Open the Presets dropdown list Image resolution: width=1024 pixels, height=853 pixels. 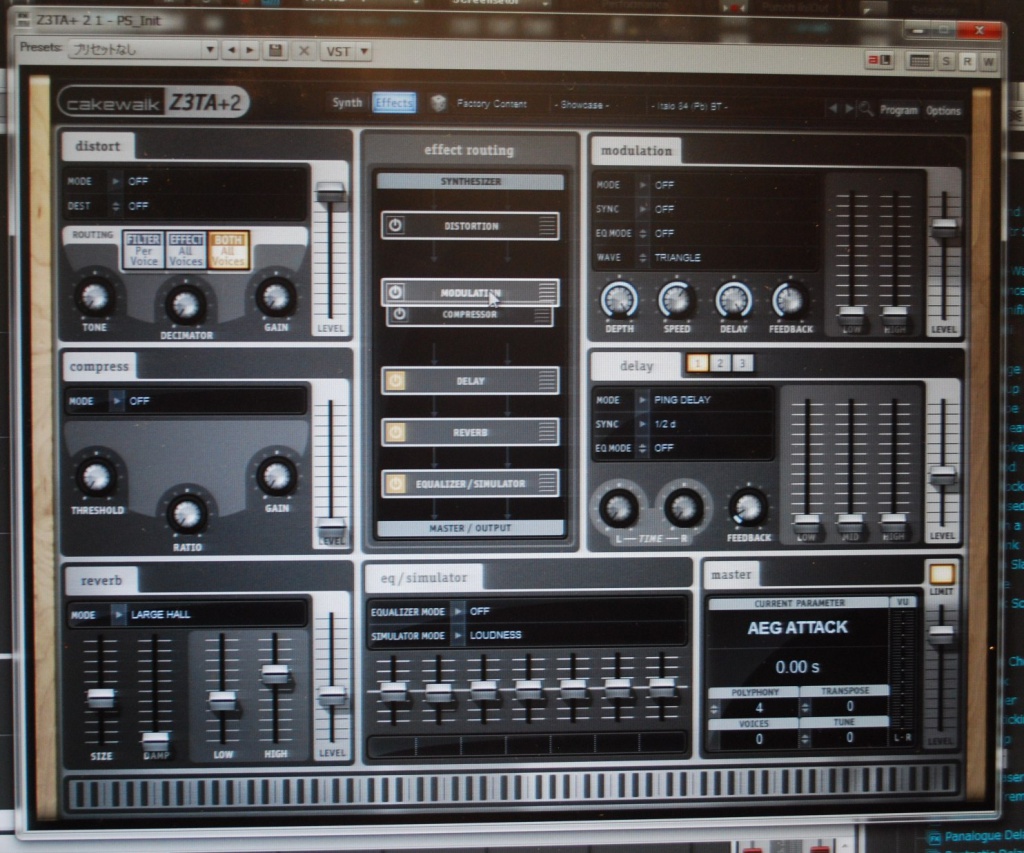pos(210,50)
